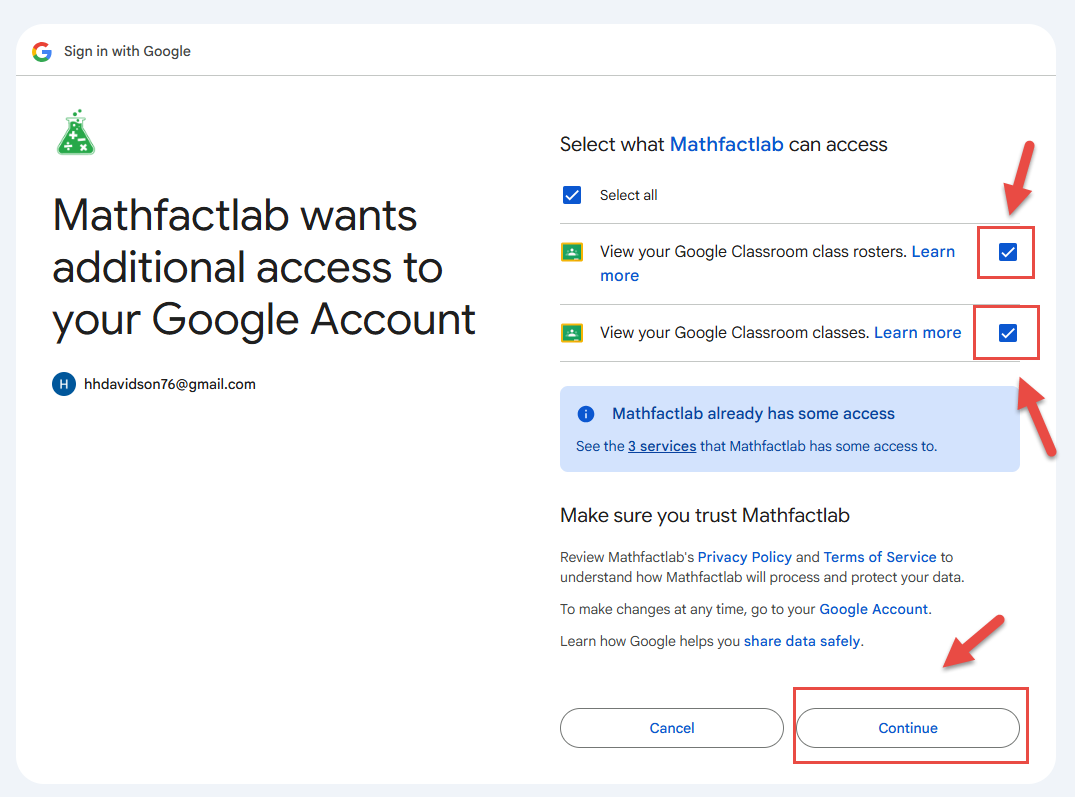Click the Mathfactlab green flask logo
The height and width of the screenshot is (797, 1075).
(x=76, y=132)
